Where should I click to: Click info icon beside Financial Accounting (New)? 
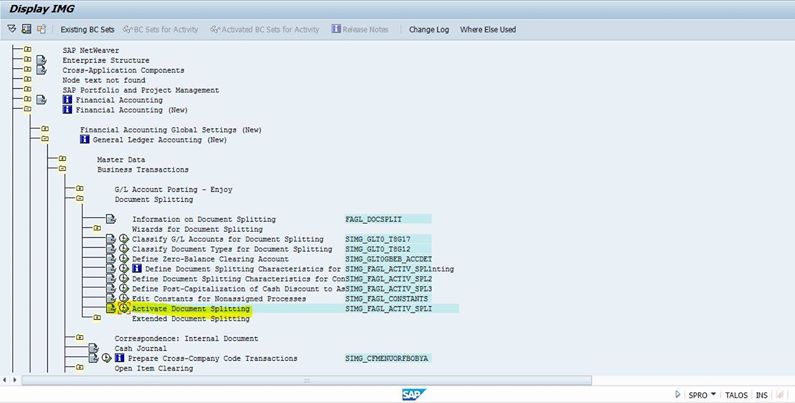[x=67, y=109]
